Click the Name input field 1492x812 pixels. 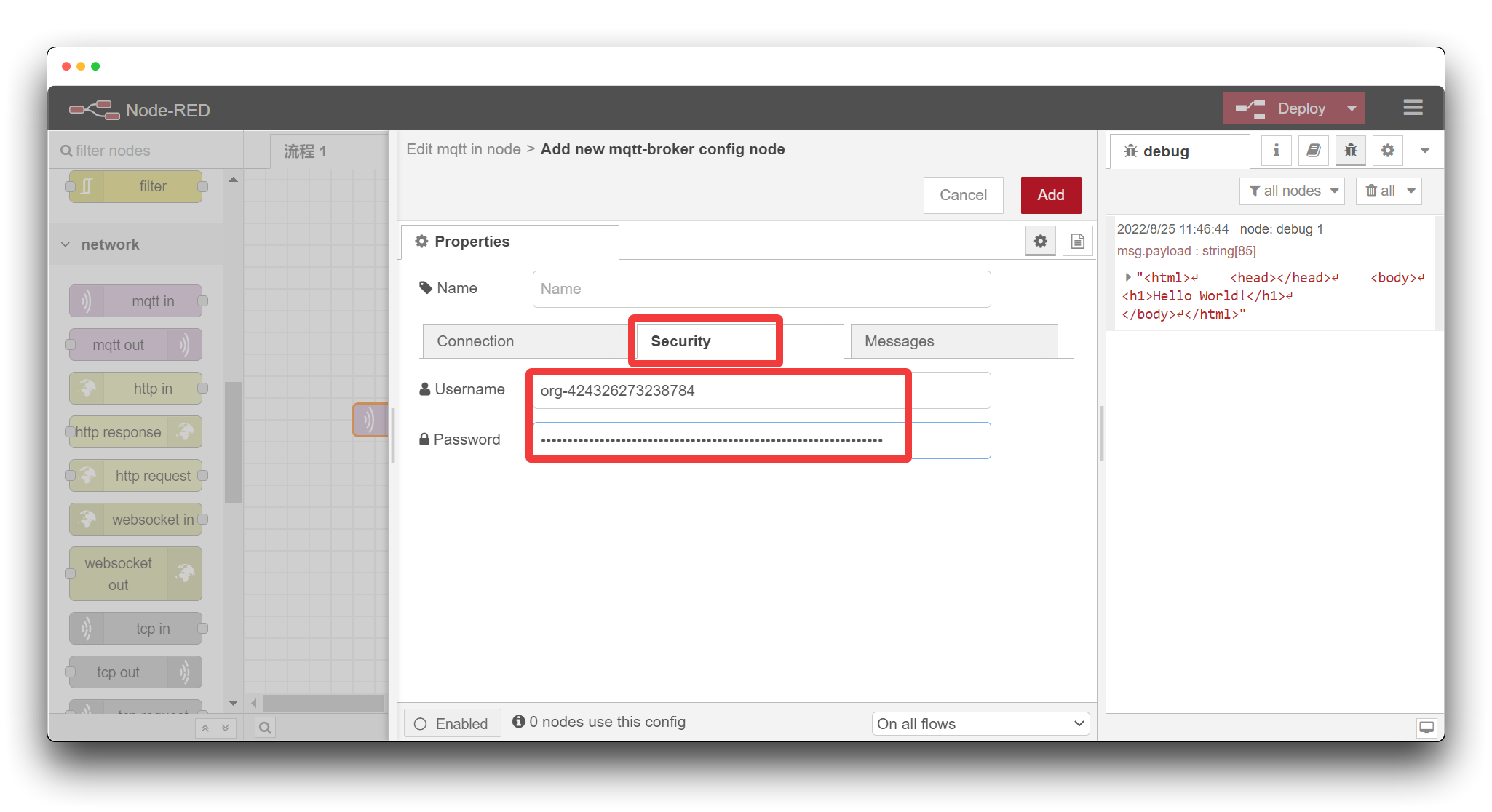pos(761,289)
